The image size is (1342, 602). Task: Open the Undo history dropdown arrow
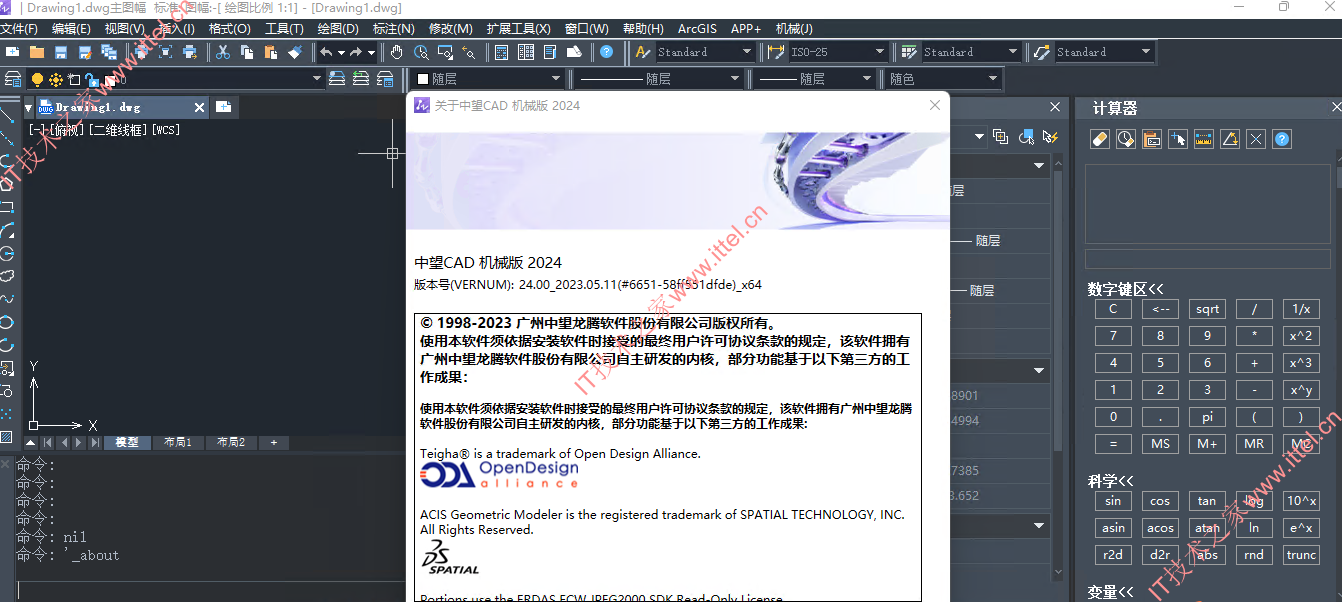341,52
